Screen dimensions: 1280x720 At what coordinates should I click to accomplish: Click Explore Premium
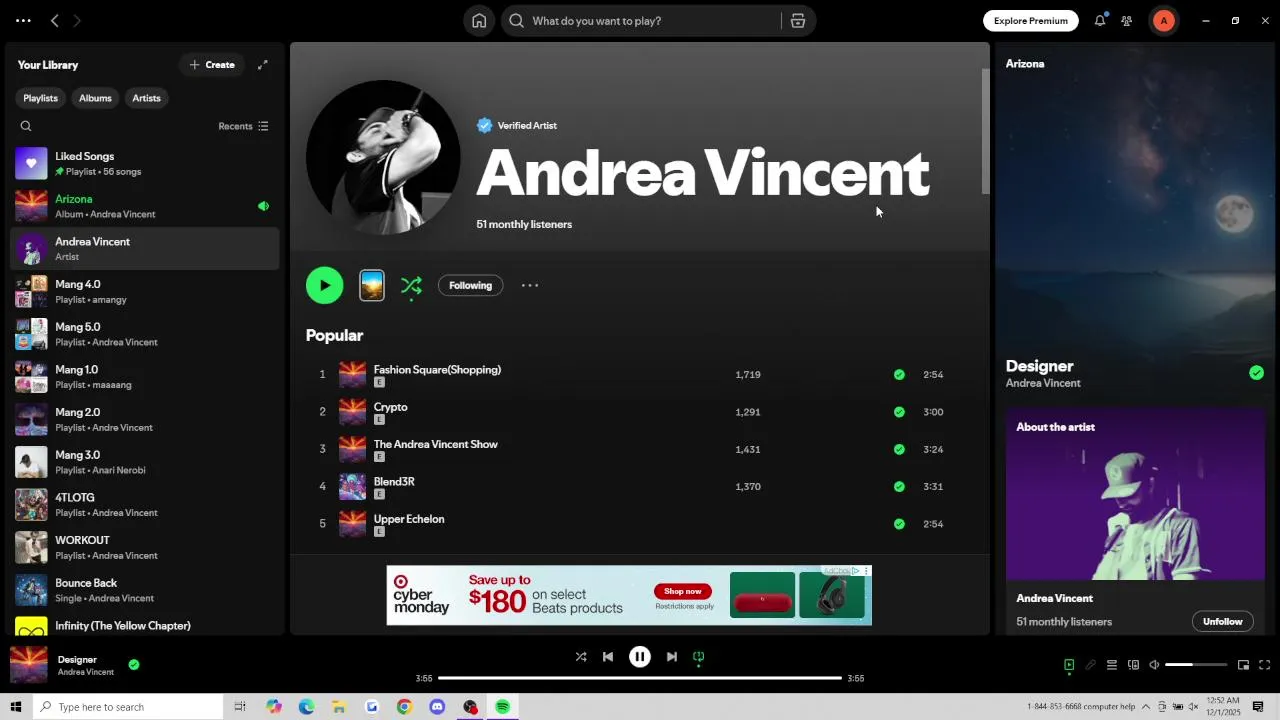click(1031, 21)
